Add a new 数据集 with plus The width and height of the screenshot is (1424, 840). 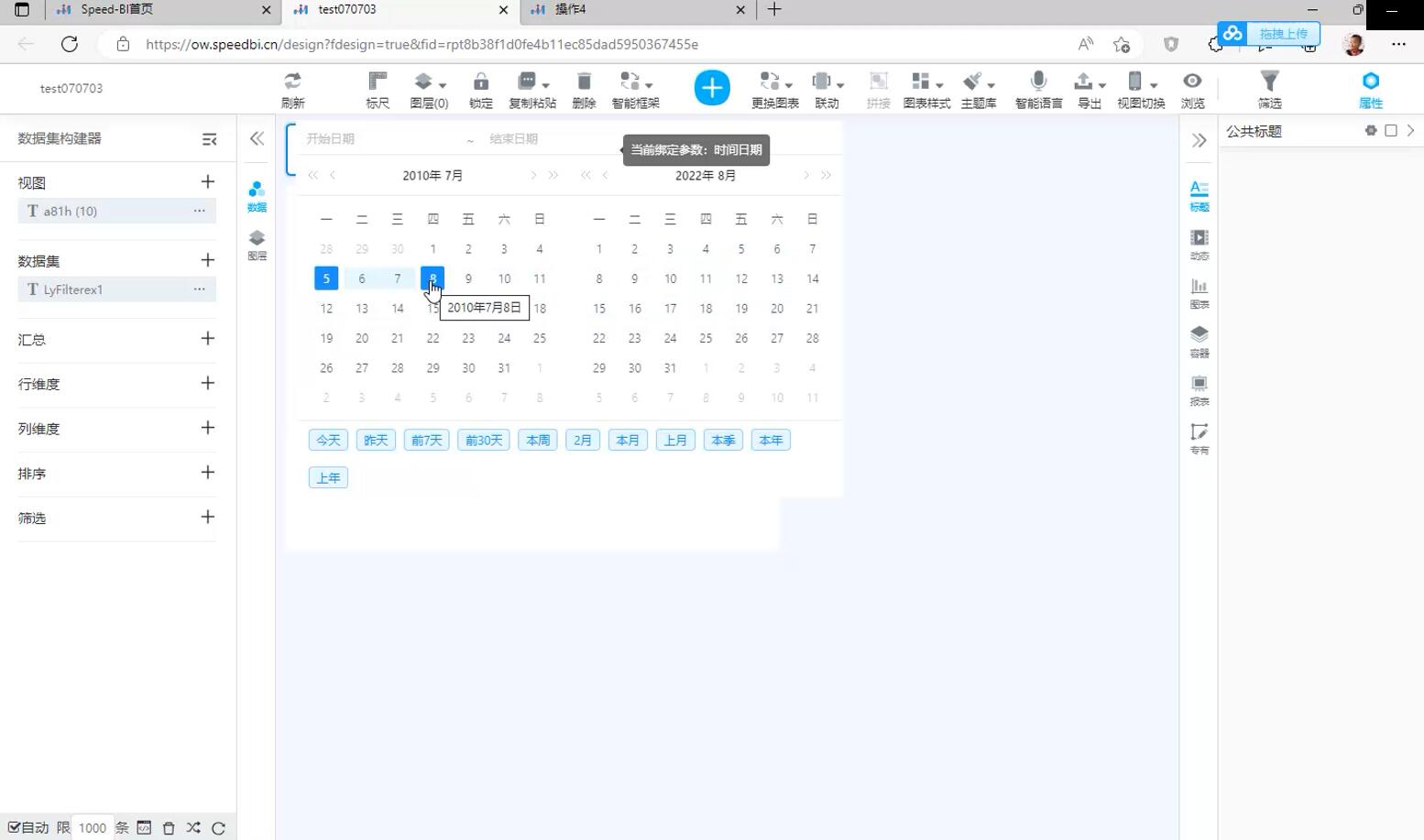coord(208,260)
